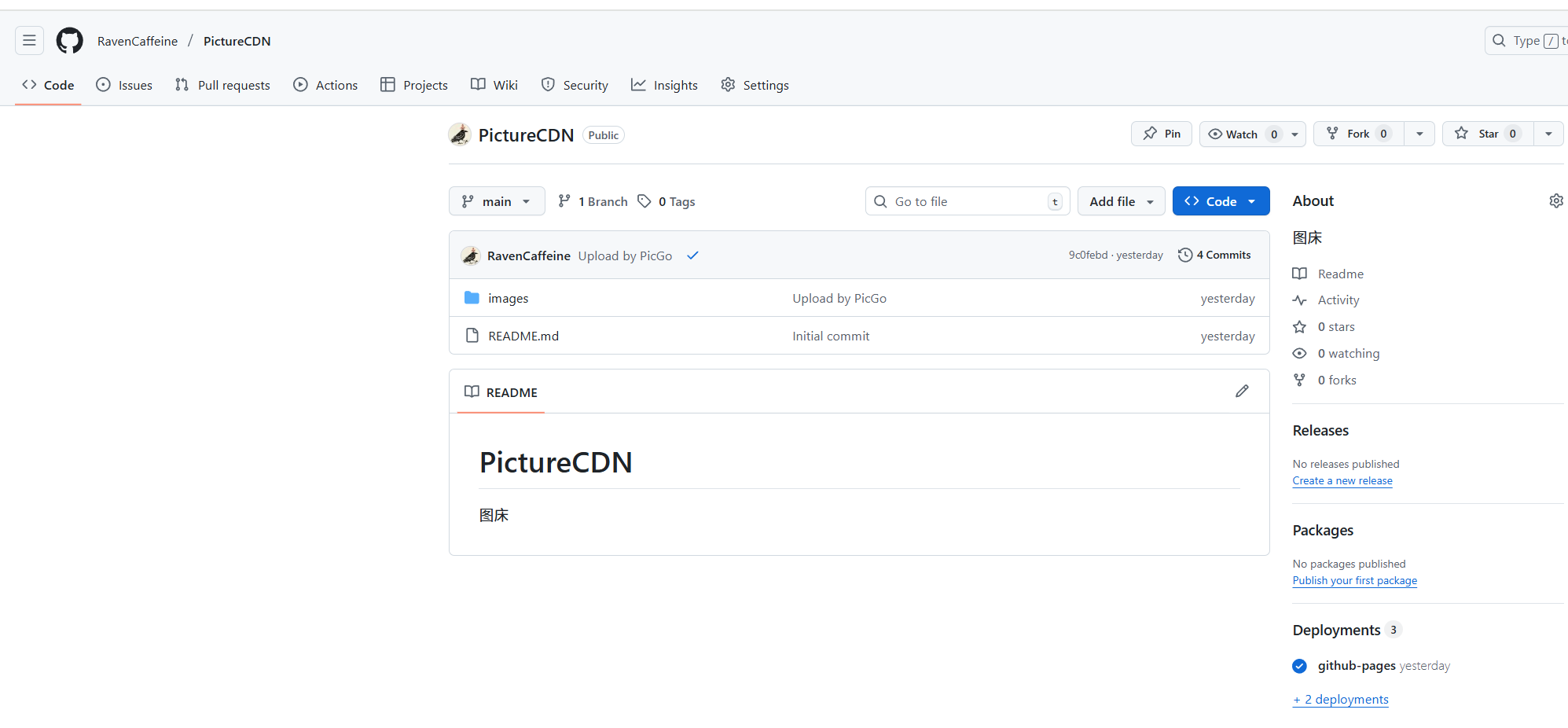The width and height of the screenshot is (1568, 728).
Task: Click the RavenCaffeine avatar in commit row
Action: [471, 256]
